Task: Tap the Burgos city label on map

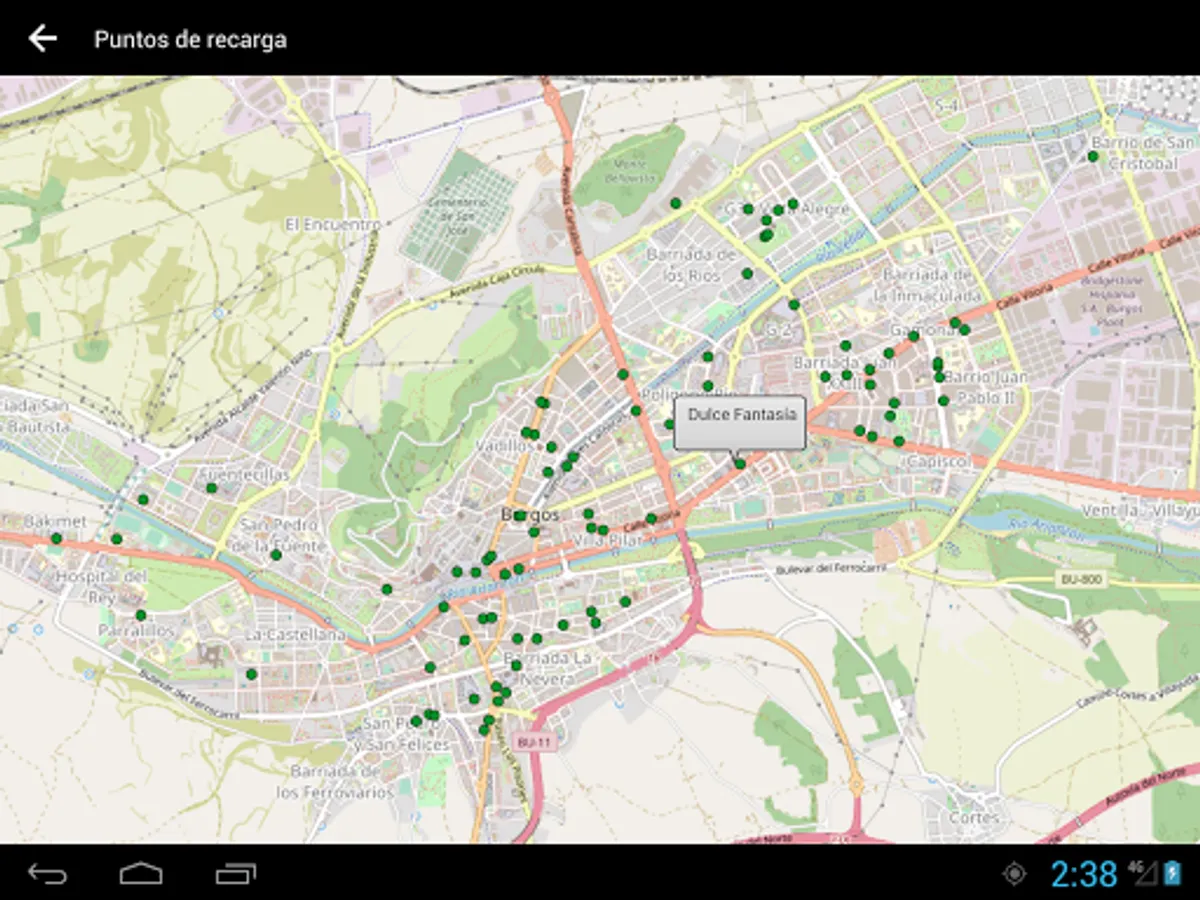Action: click(529, 514)
